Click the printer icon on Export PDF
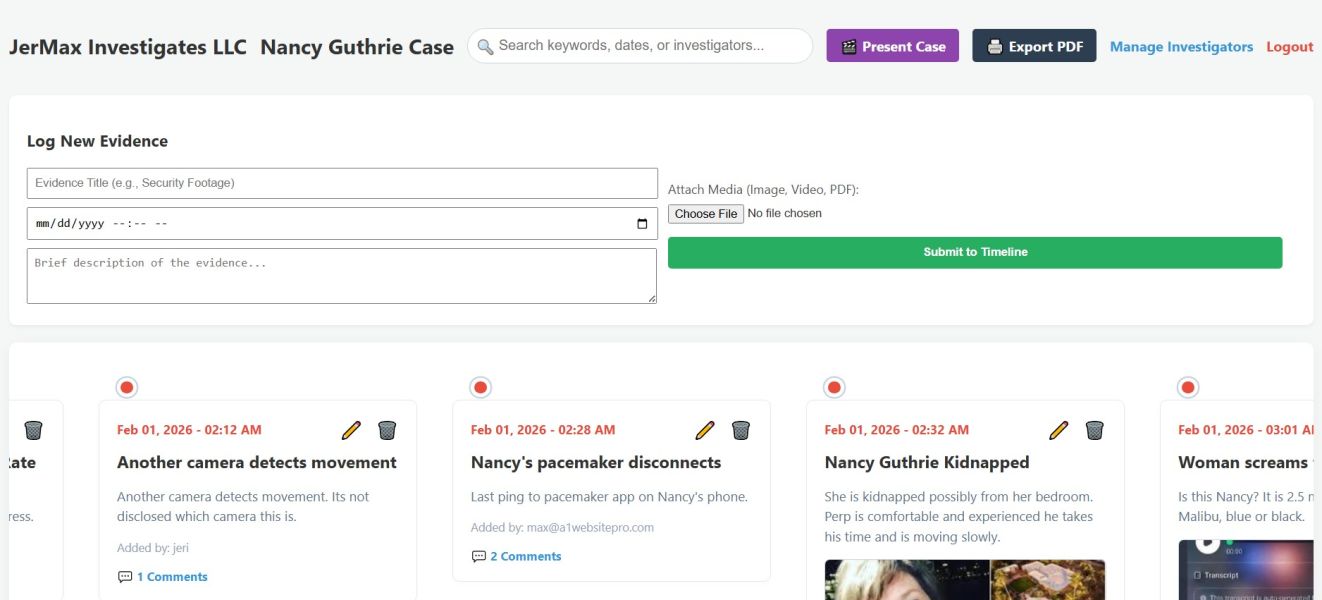1322x600 pixels. tap(995, 45)
